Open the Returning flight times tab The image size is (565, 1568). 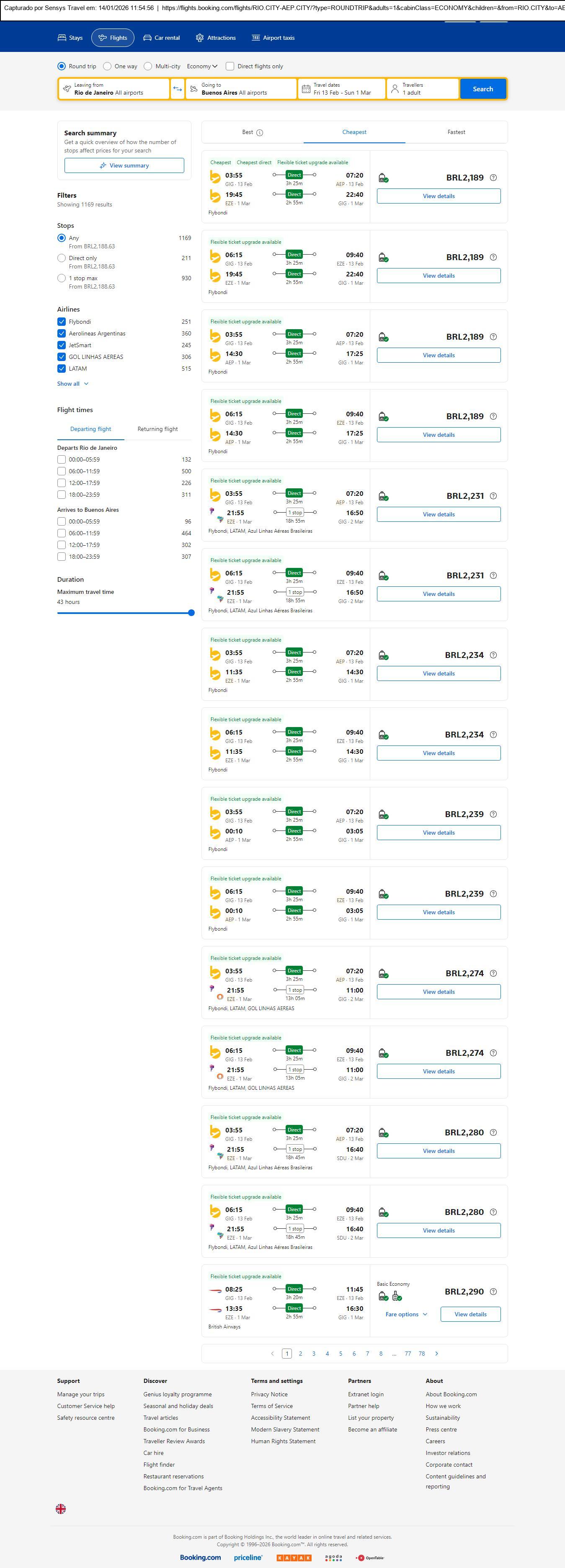coord(157,429)
